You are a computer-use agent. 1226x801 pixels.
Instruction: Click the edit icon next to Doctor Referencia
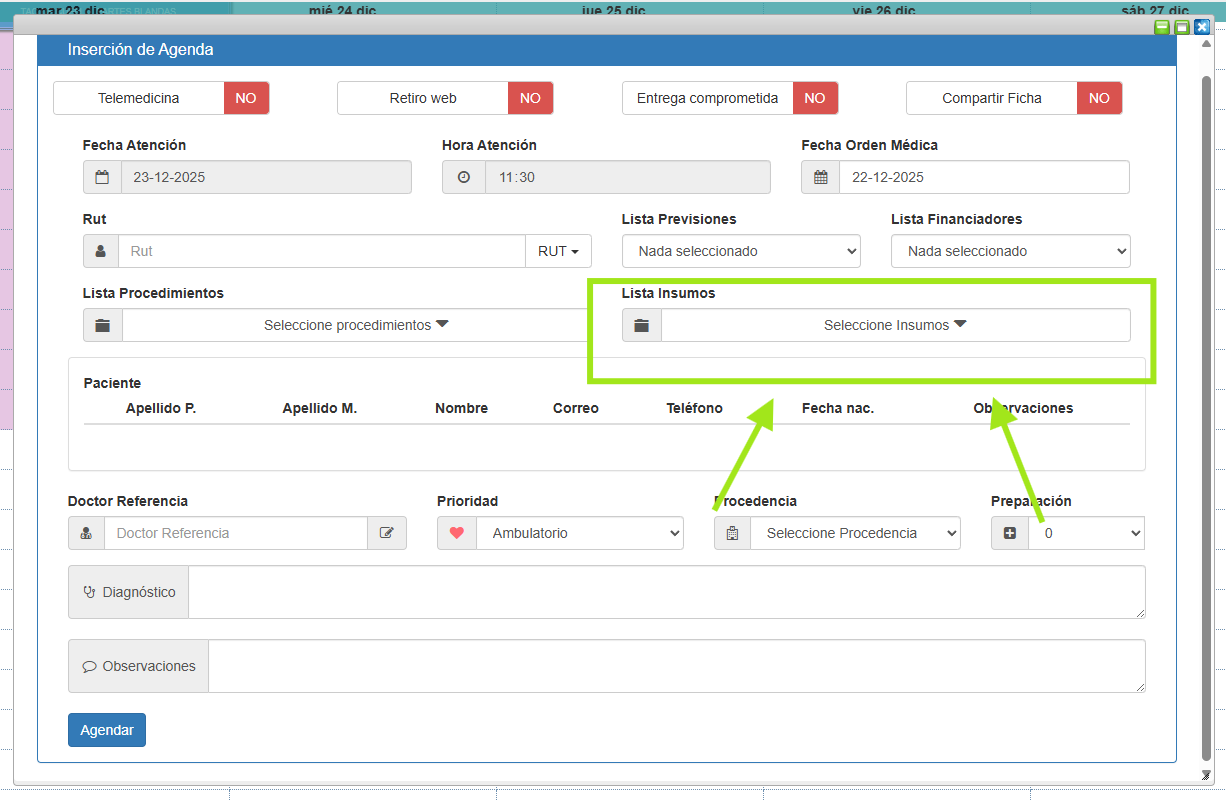tap(387, 533)
